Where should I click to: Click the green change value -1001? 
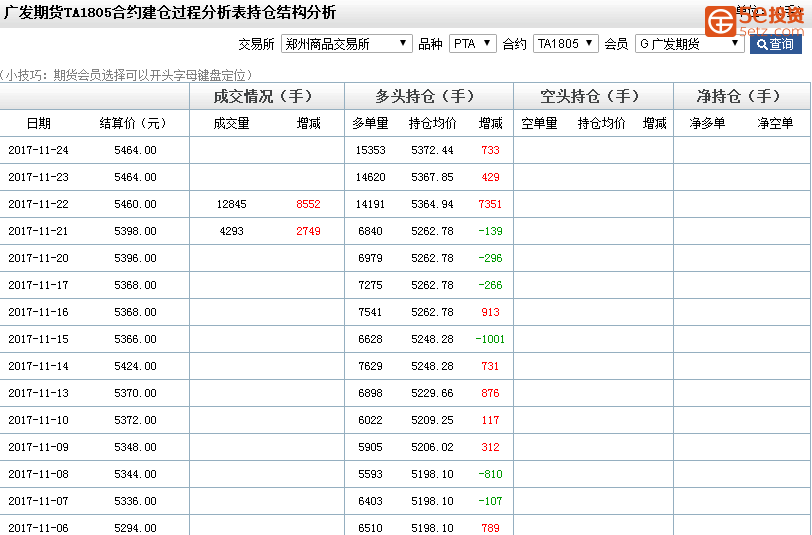(x=490, y=339)
